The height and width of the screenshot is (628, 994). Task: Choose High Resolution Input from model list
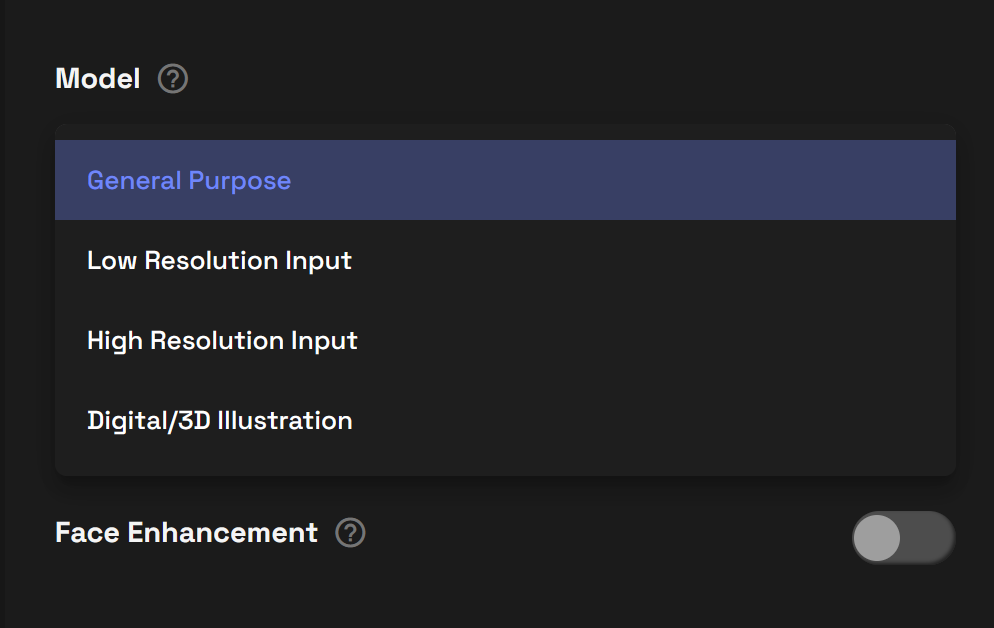click(x=505, y=340)
